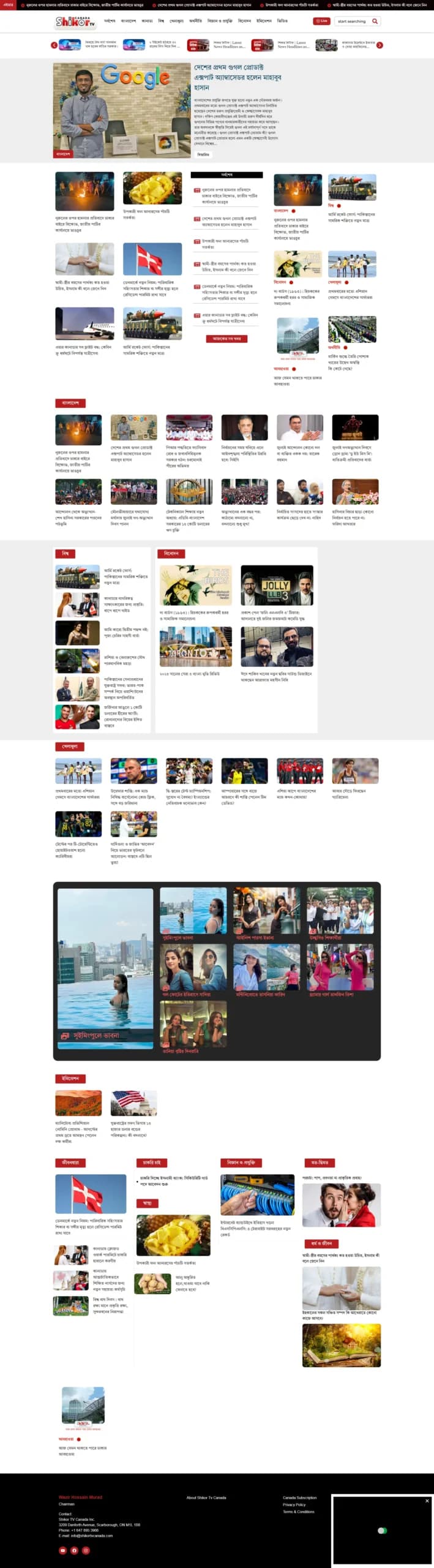Open the Instagram icon in the footer
The height and width of the screenshot is (1568, 434).
(86, 1550)
